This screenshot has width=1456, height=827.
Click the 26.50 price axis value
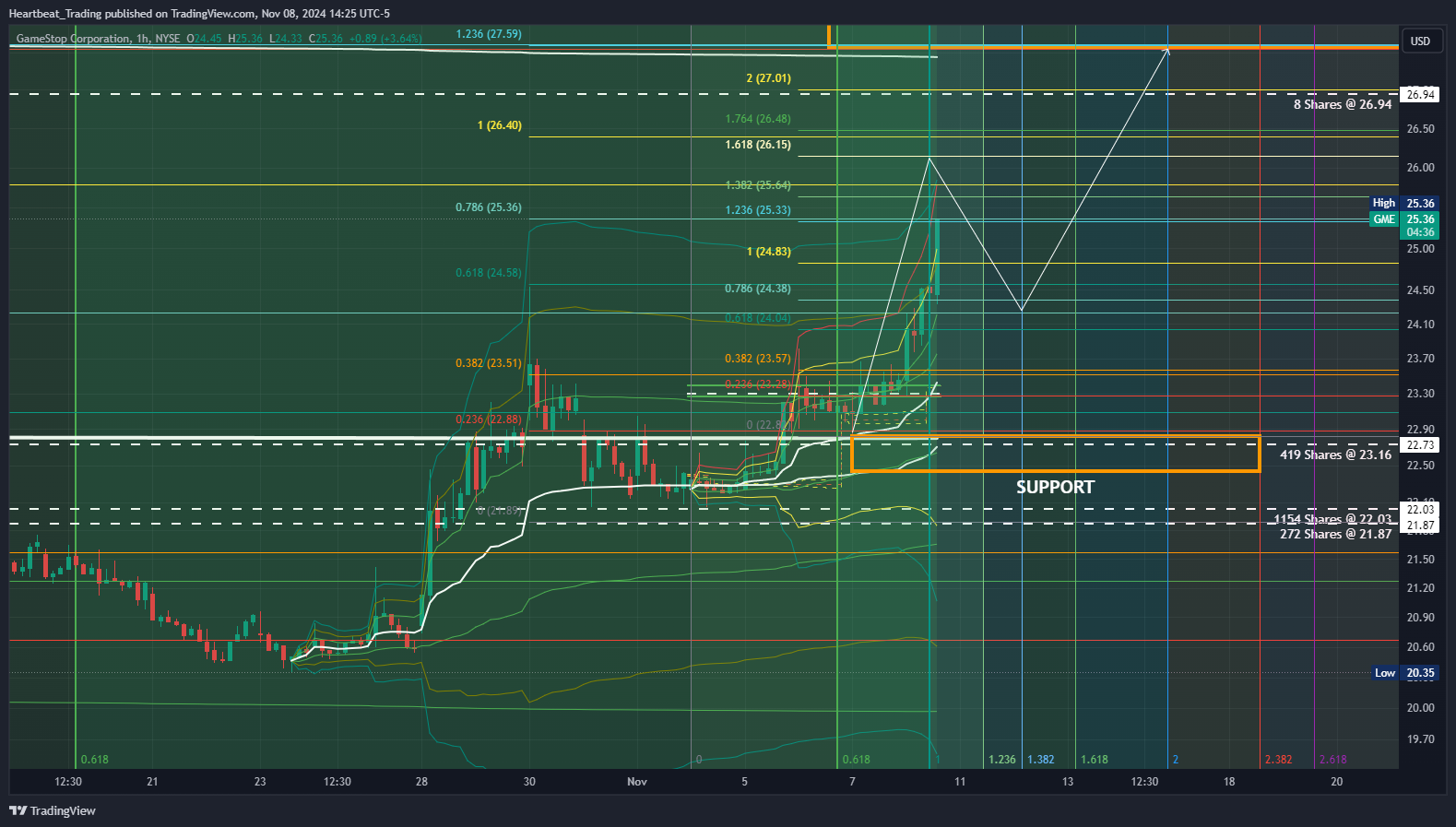point(1420,129)
